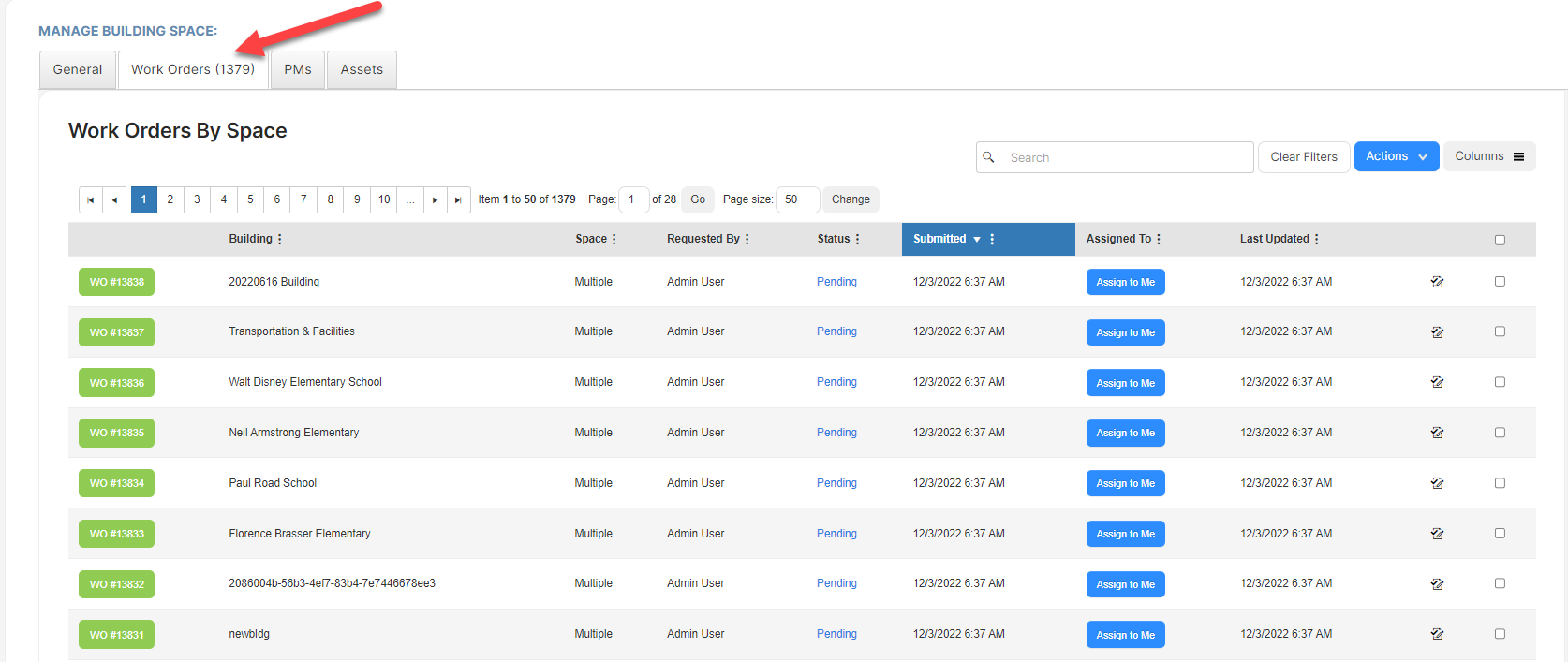Open the edit icon for WO #13835
Viewport: 1568px width, 662px height.
tap(1437, 433)
